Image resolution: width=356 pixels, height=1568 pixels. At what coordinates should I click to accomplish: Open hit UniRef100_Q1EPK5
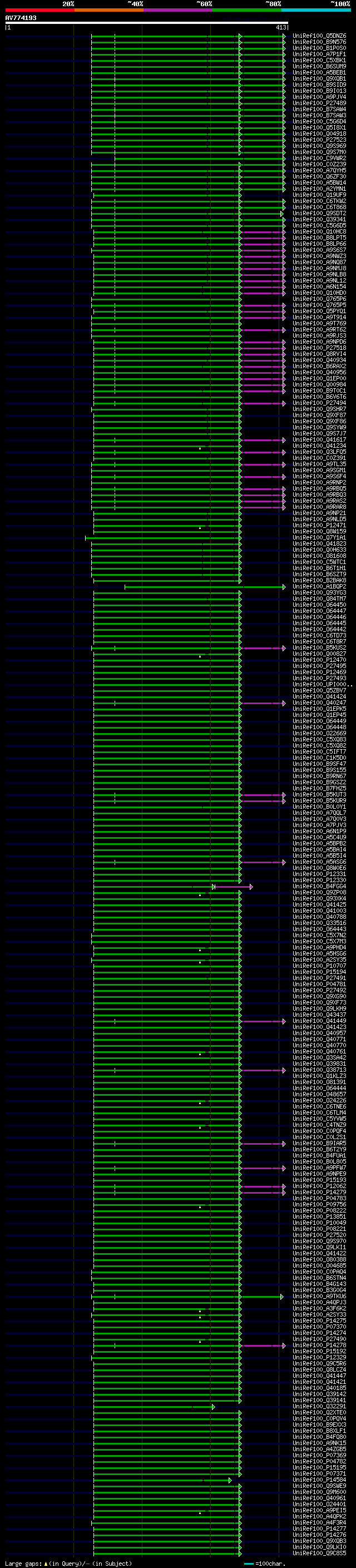(x=319, y=709)
